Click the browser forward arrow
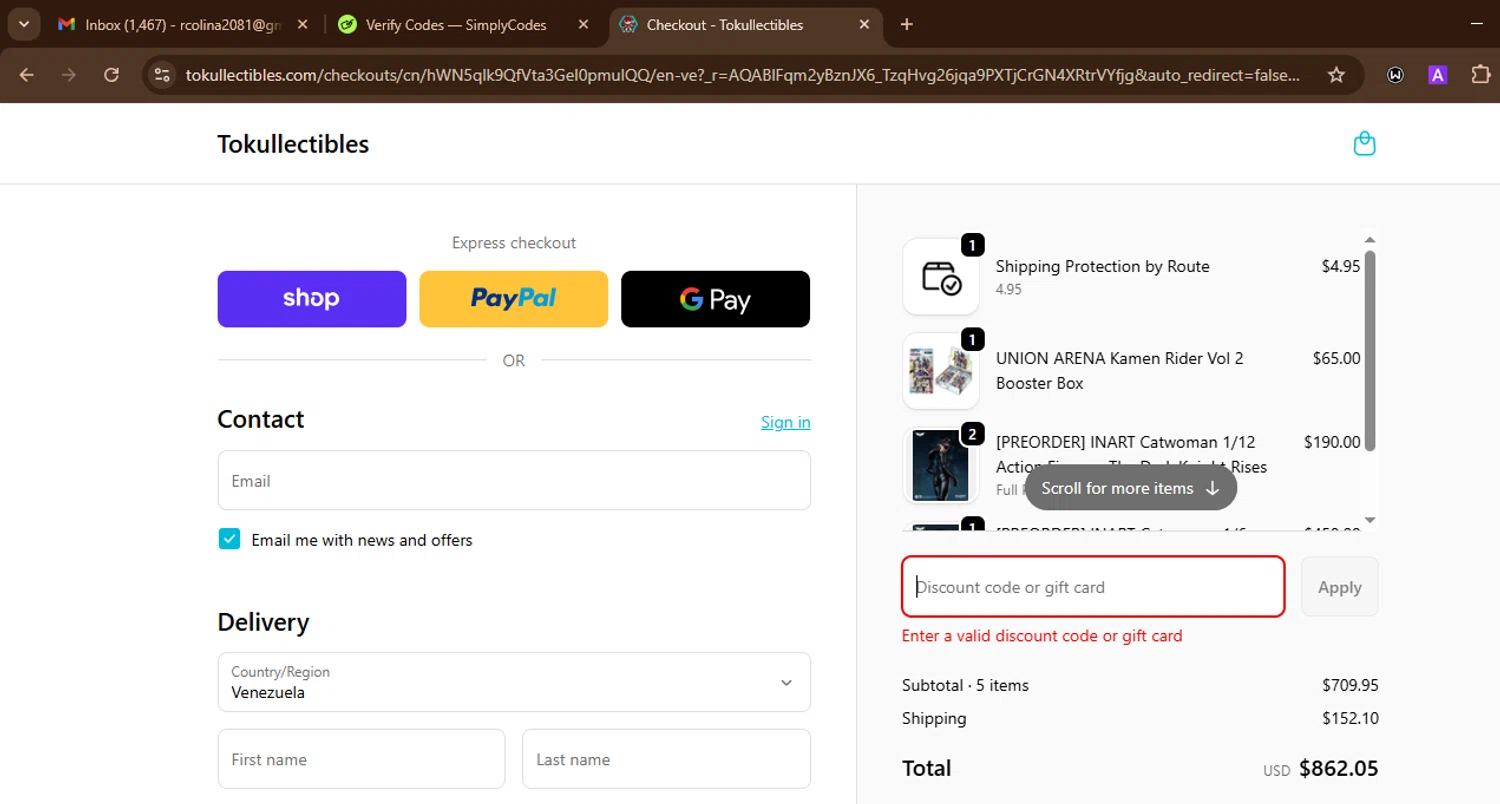Viewport: 1500px width, 804px height. click(69, 75)
